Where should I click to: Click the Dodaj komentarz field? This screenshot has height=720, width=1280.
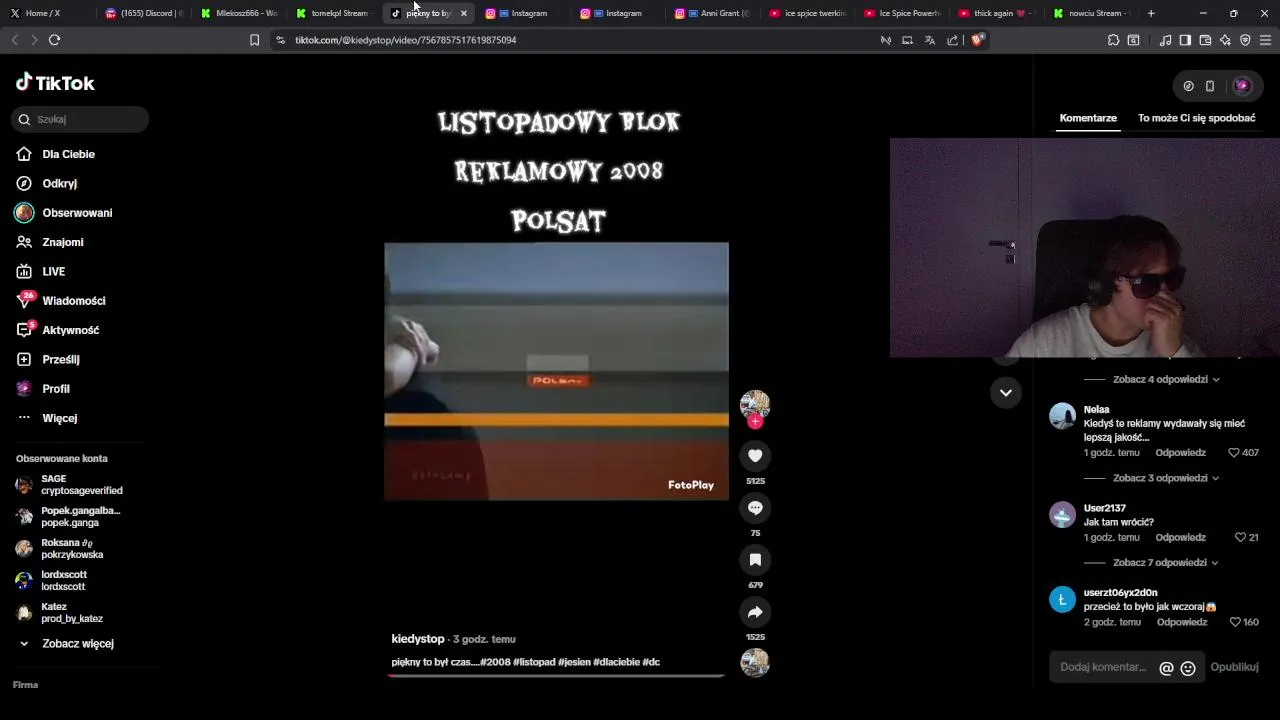[1104, 667]
